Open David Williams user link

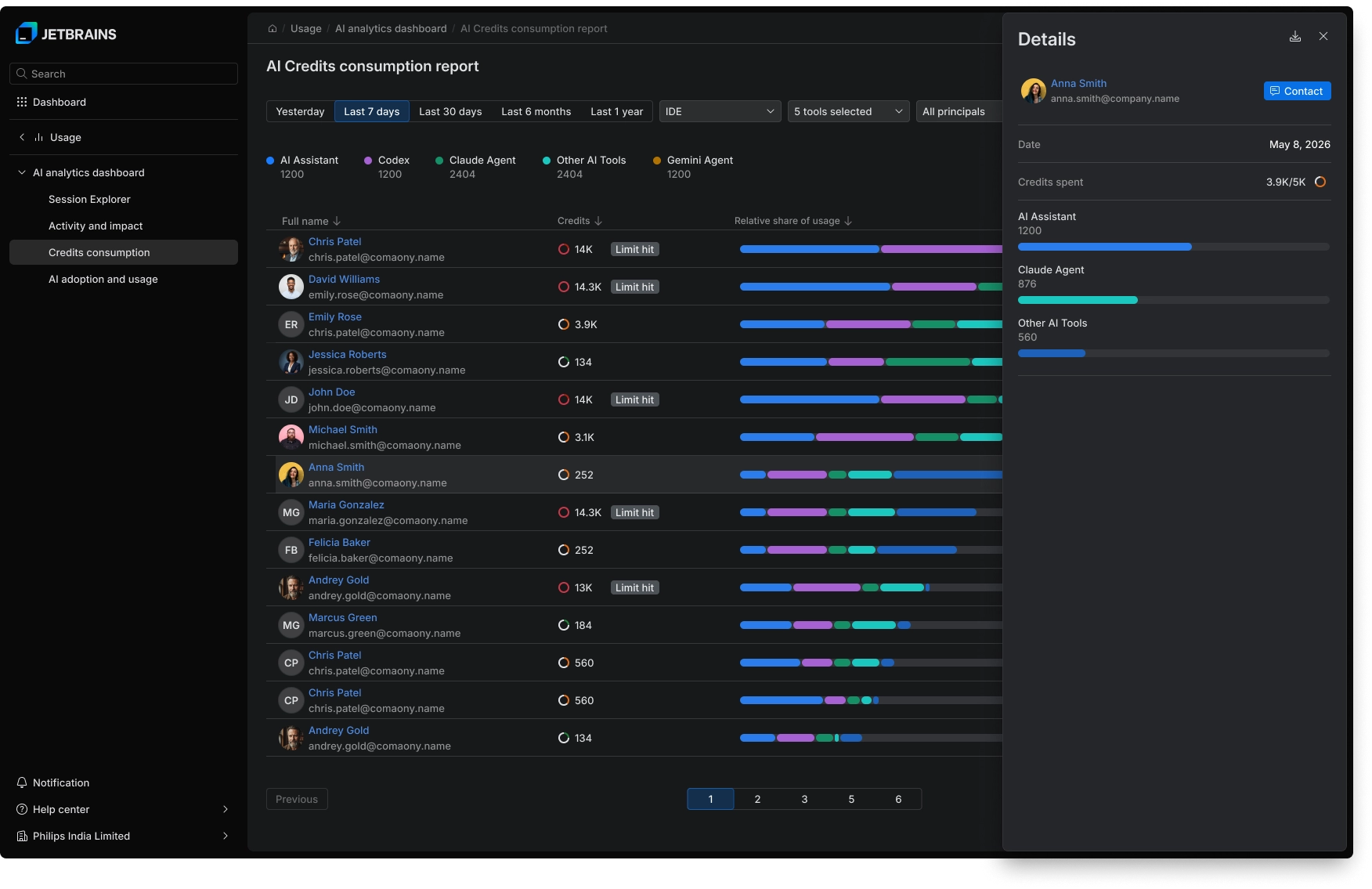coord(344,280)
